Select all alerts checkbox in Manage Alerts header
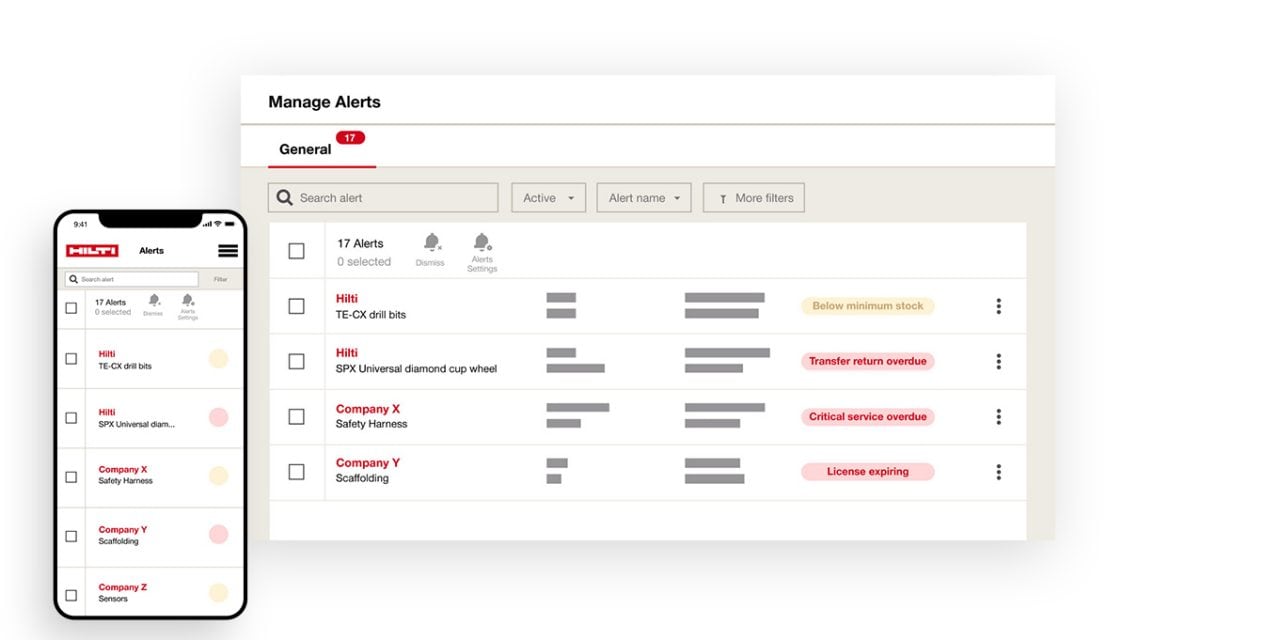1280x640 pixels. tap(296, 251)
